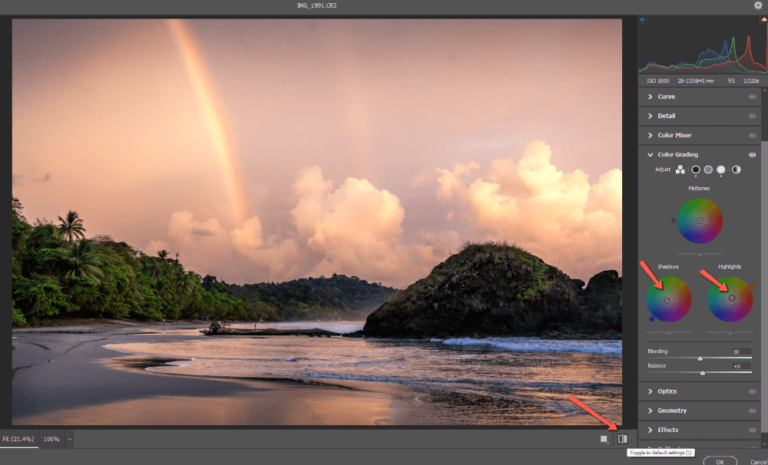Click orange hue handle on Highlights wheel
The height and width of the screenshot is (465, 768).
coord(753,286)
